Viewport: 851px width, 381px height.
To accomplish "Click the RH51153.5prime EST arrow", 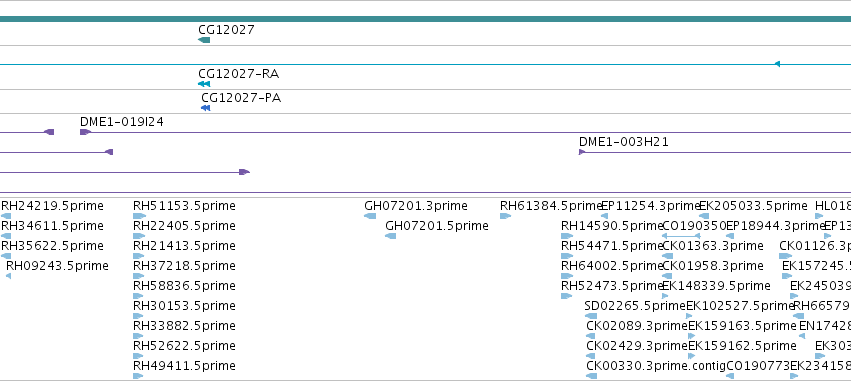I will click(139, 216).
